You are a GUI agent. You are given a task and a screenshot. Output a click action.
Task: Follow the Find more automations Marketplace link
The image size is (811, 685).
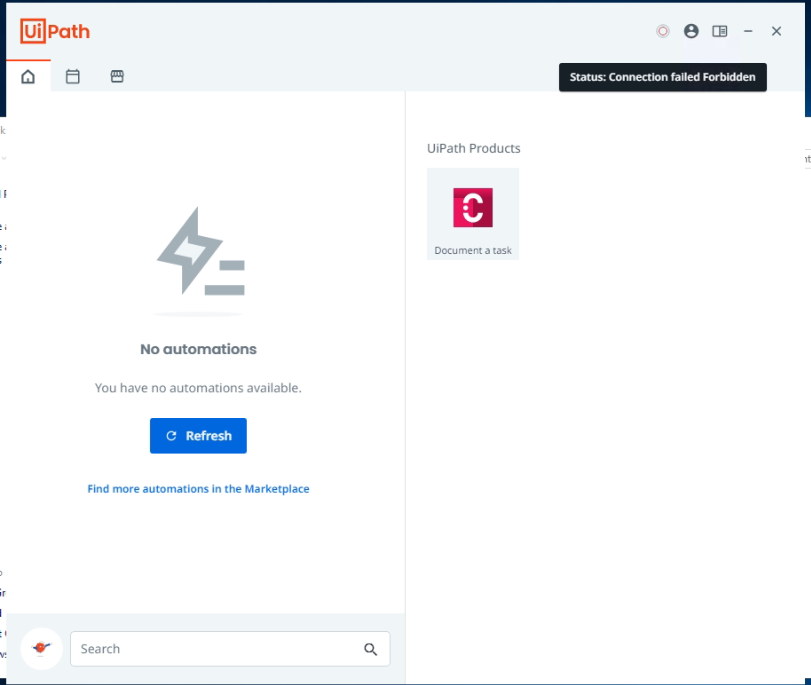click(198, 489)
